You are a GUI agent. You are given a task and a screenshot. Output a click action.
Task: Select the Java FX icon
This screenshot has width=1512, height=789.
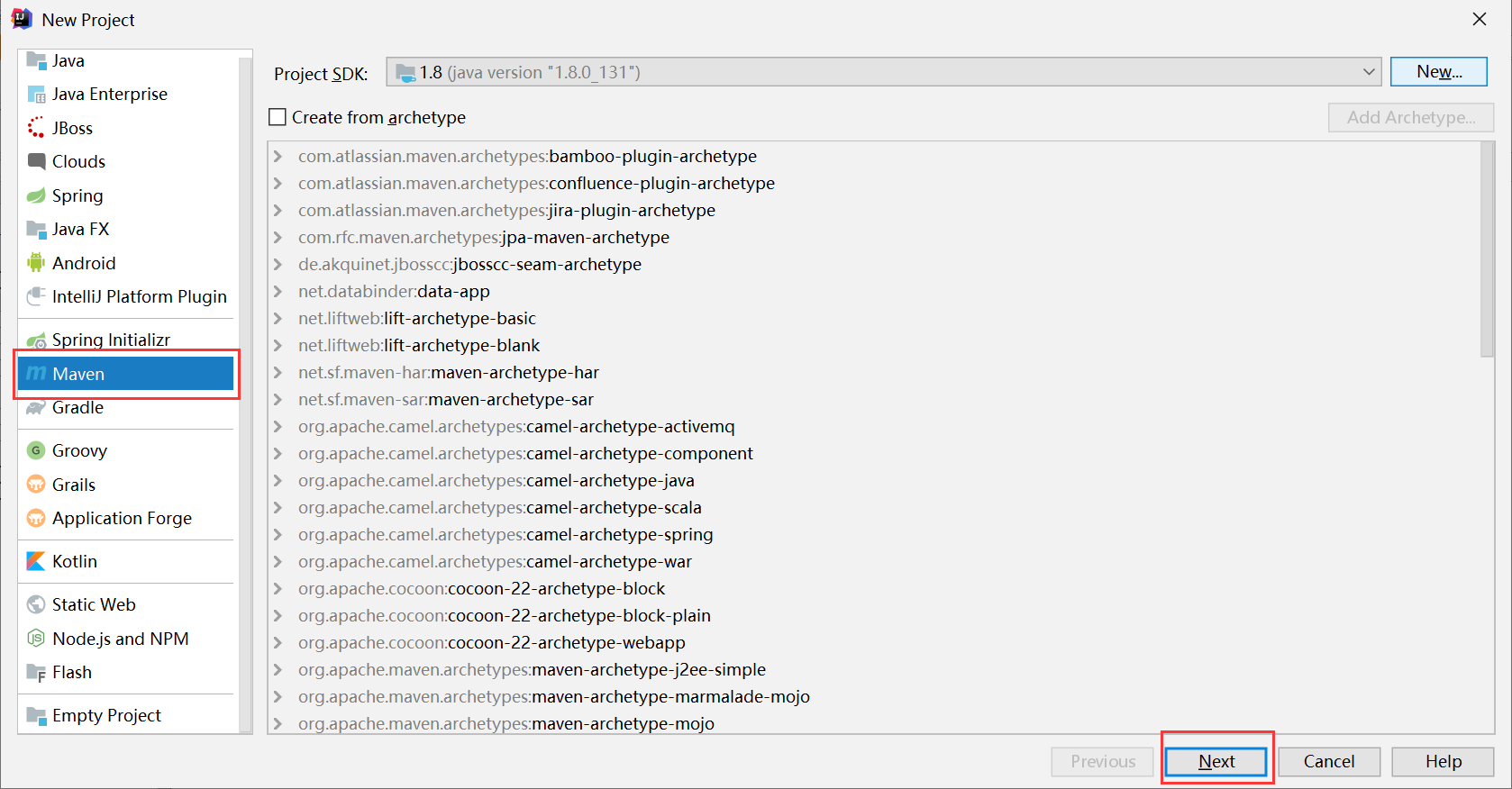click(36, 229)
